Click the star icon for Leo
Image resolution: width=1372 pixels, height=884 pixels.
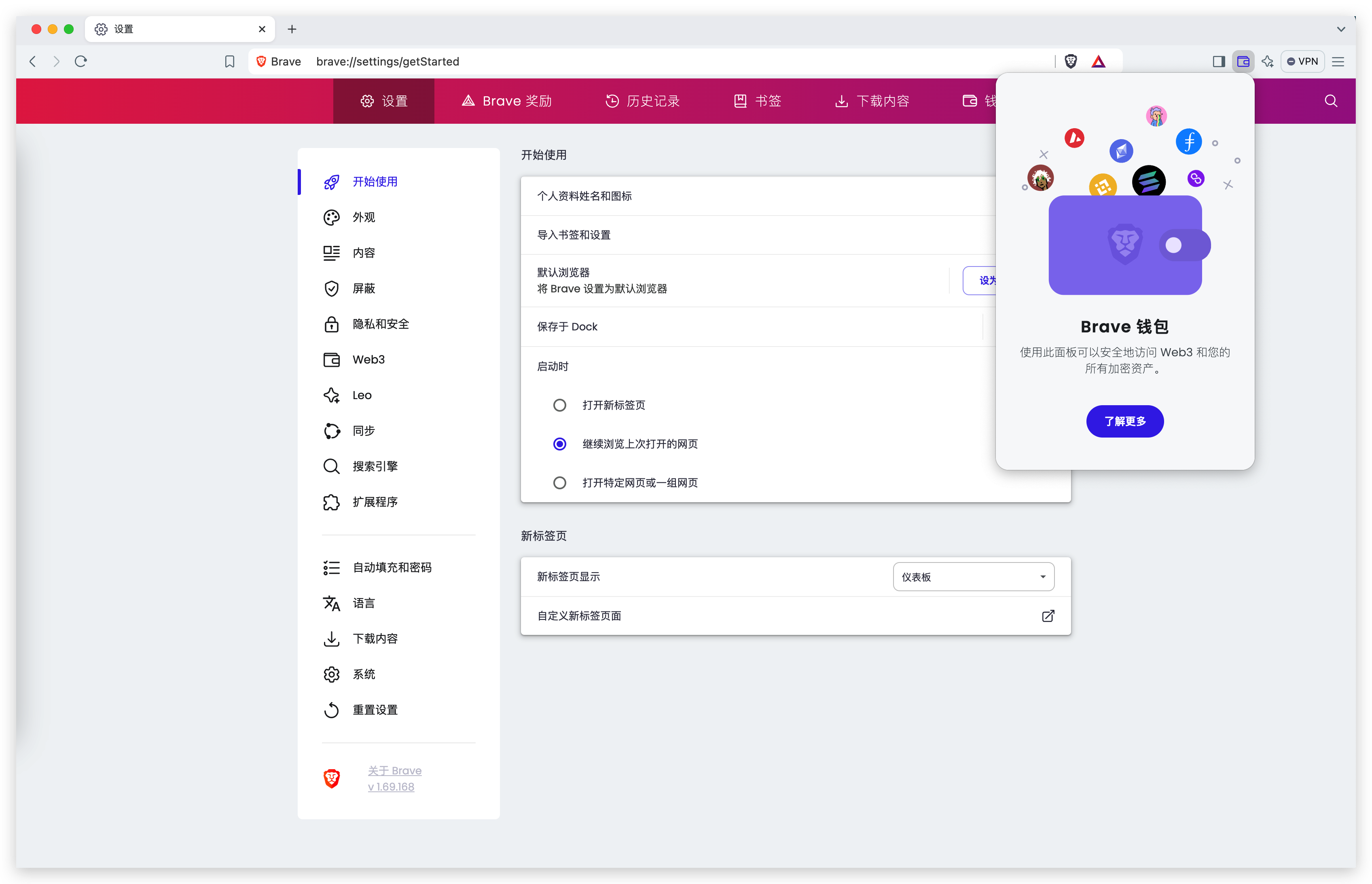pyautogui.click(x=332, y=395)
